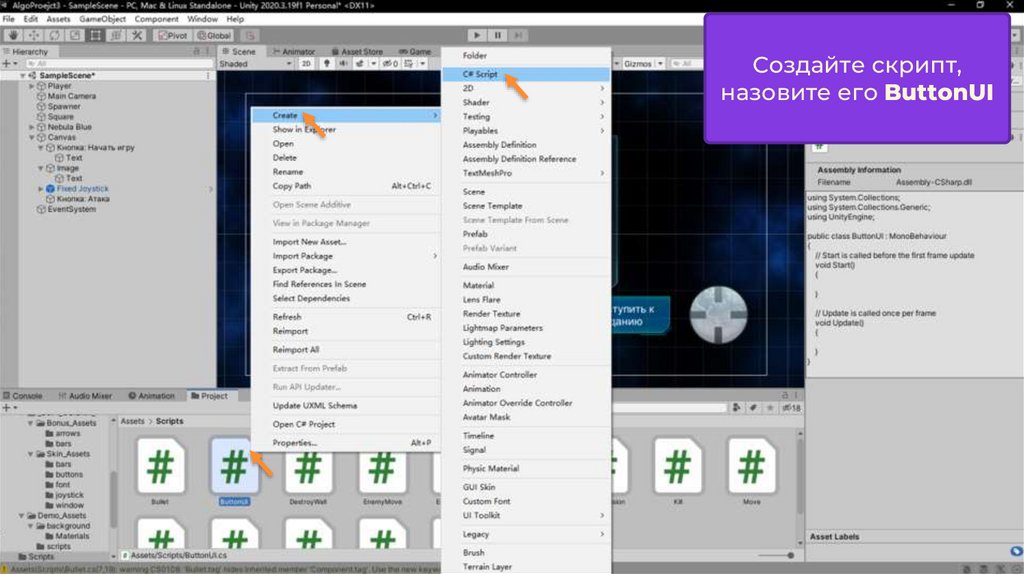Select Player in the Hierarchy

[59, 86]
